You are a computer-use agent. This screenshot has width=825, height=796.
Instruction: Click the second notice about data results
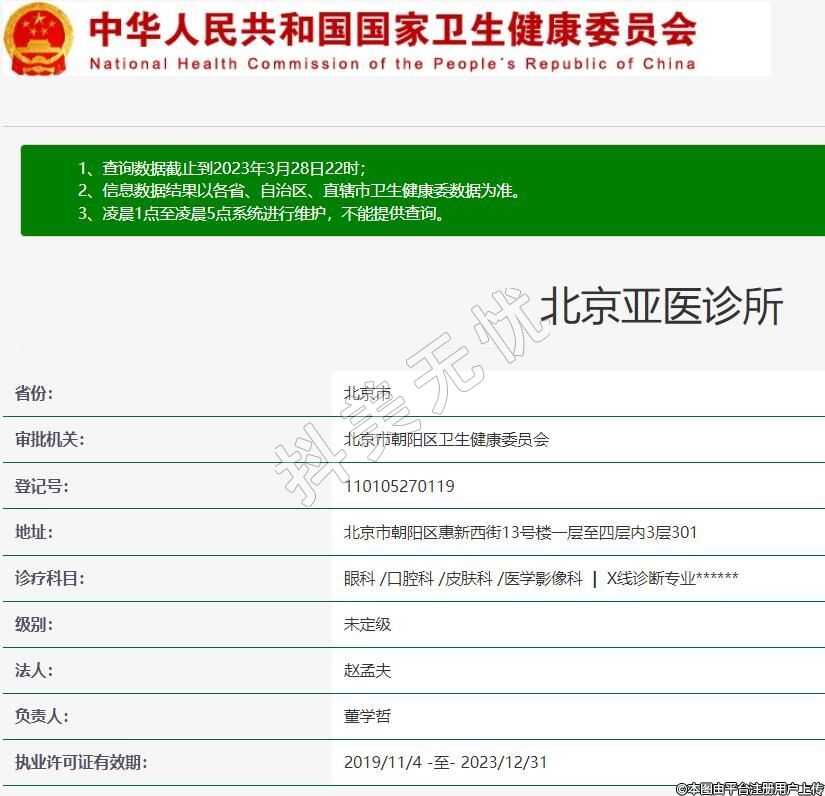tap(299, 190)
